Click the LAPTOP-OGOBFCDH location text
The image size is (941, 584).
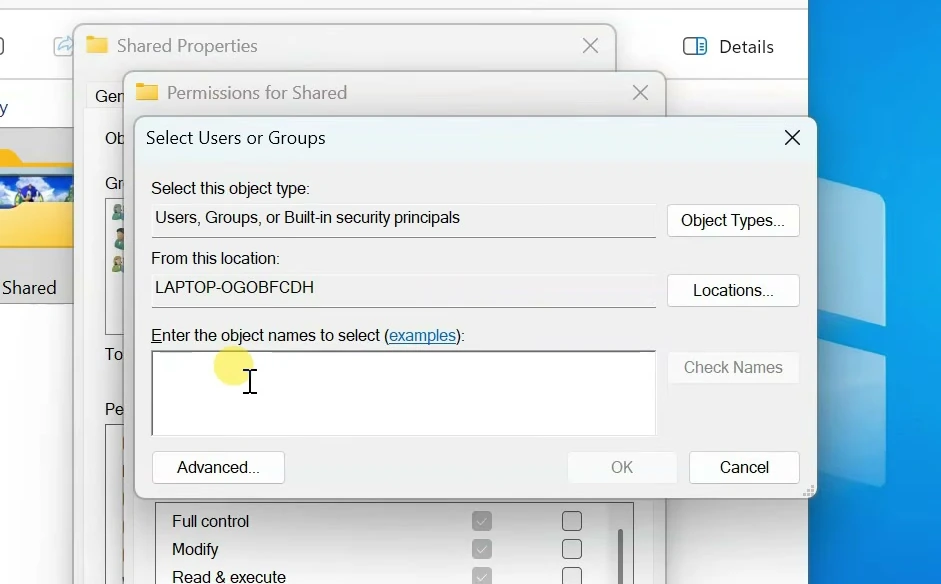tap(234, 287)
